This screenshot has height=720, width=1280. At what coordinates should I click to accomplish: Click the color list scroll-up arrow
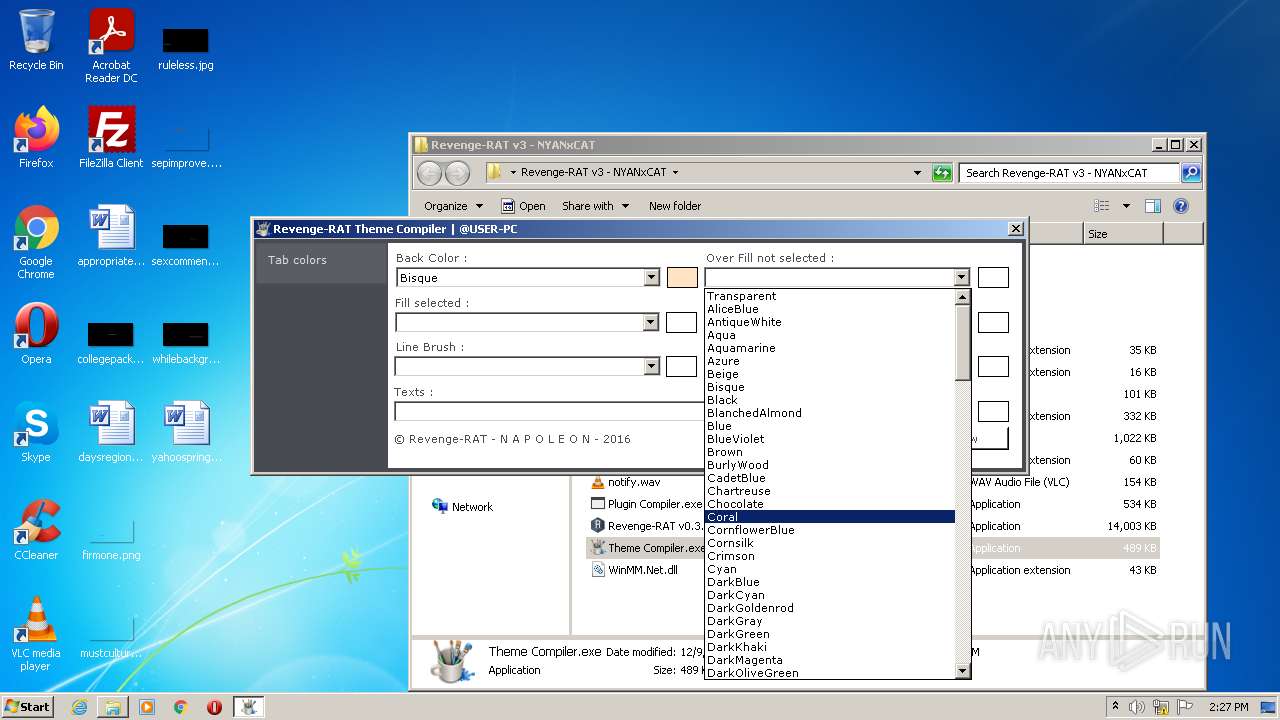(x=963, y=297)
